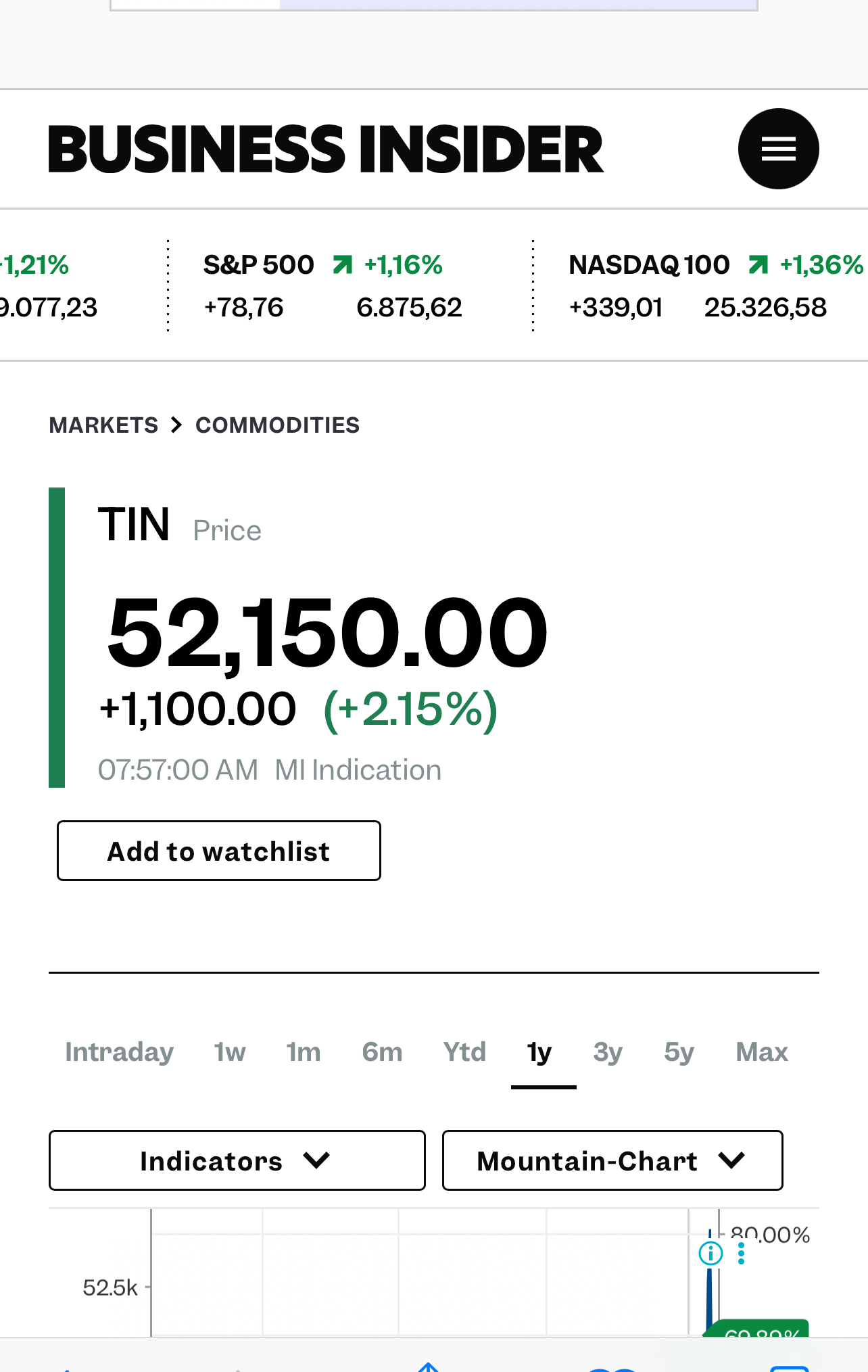Screen dimensions: 868x1372
Task: Go to the MARKETS breadcrumb link
Action: coord(103,425)
